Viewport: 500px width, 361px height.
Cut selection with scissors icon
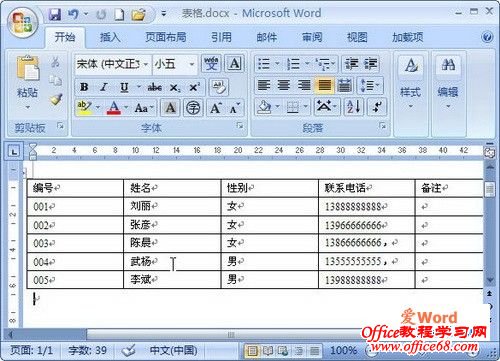point(55,62)
